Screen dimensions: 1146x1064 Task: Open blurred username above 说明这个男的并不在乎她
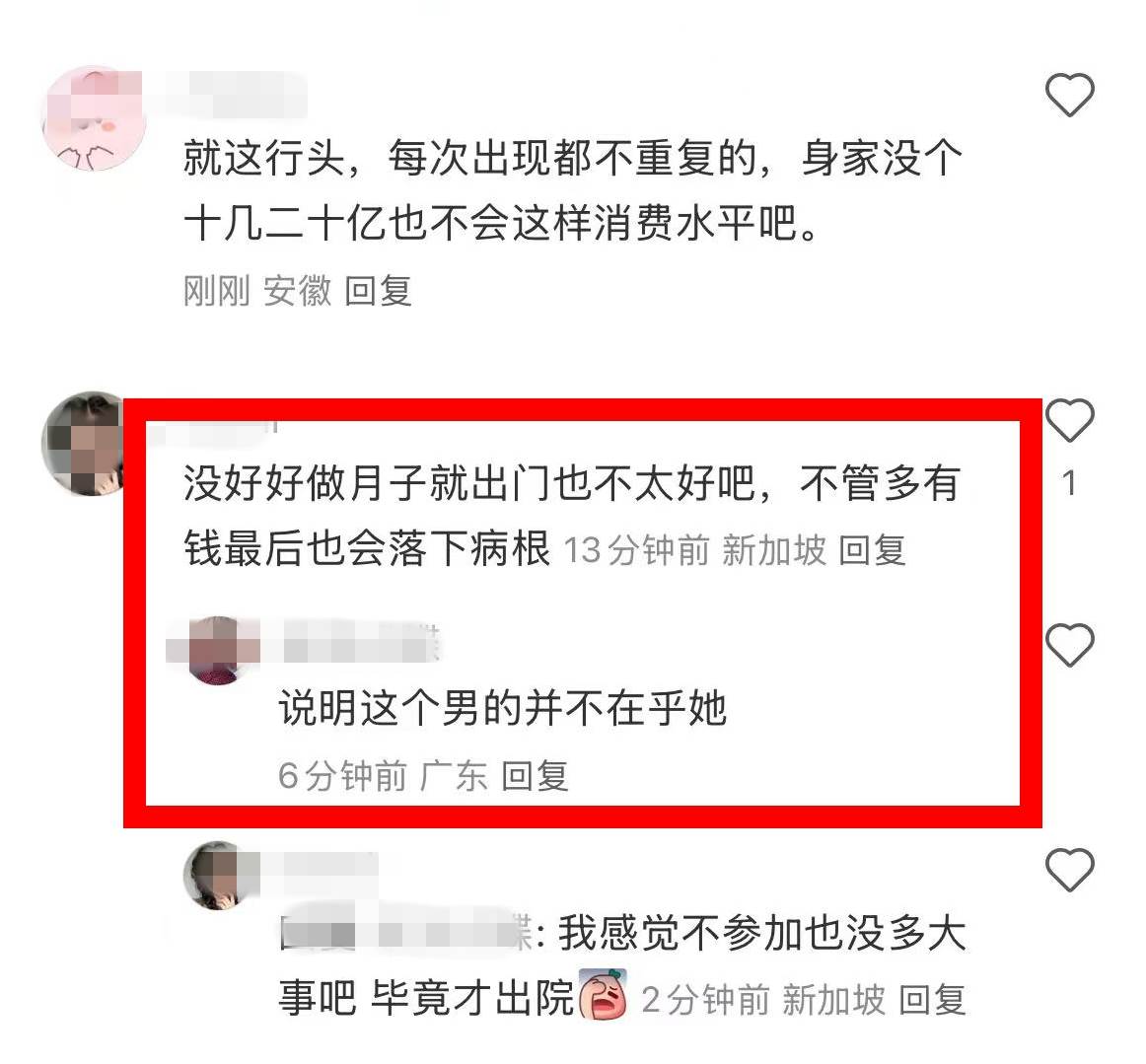click(351, 642)
